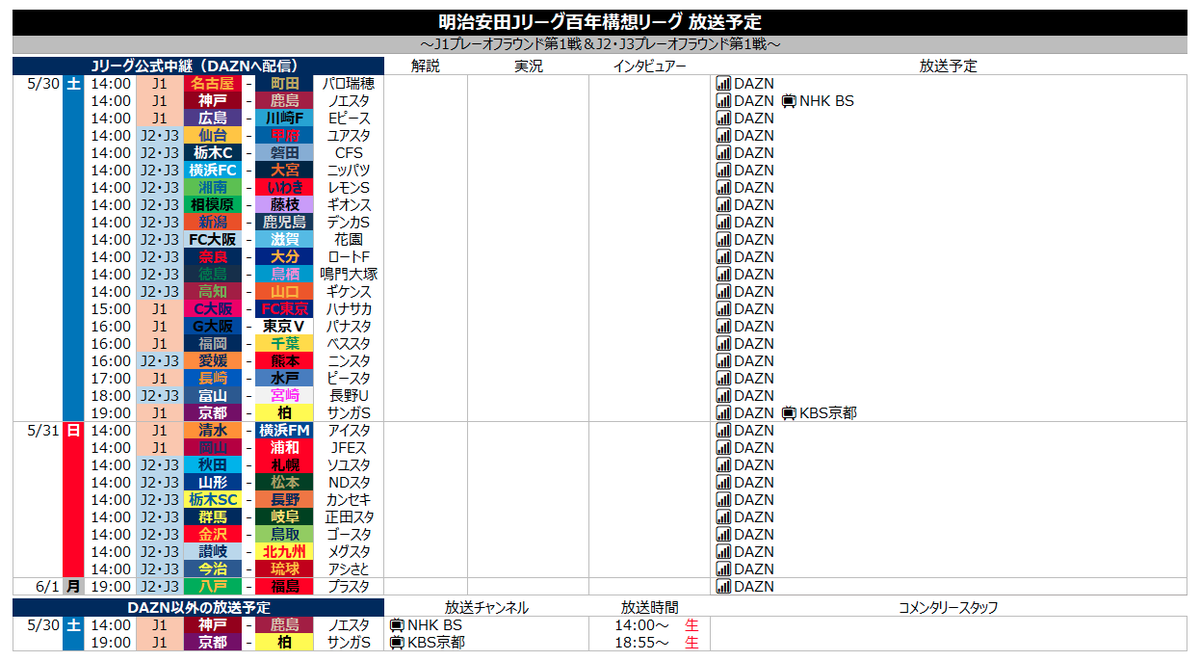The height and width of the screenshot is (661, 1200).
Task: Select the 熊本 team cell
Action: coord(284,361)
